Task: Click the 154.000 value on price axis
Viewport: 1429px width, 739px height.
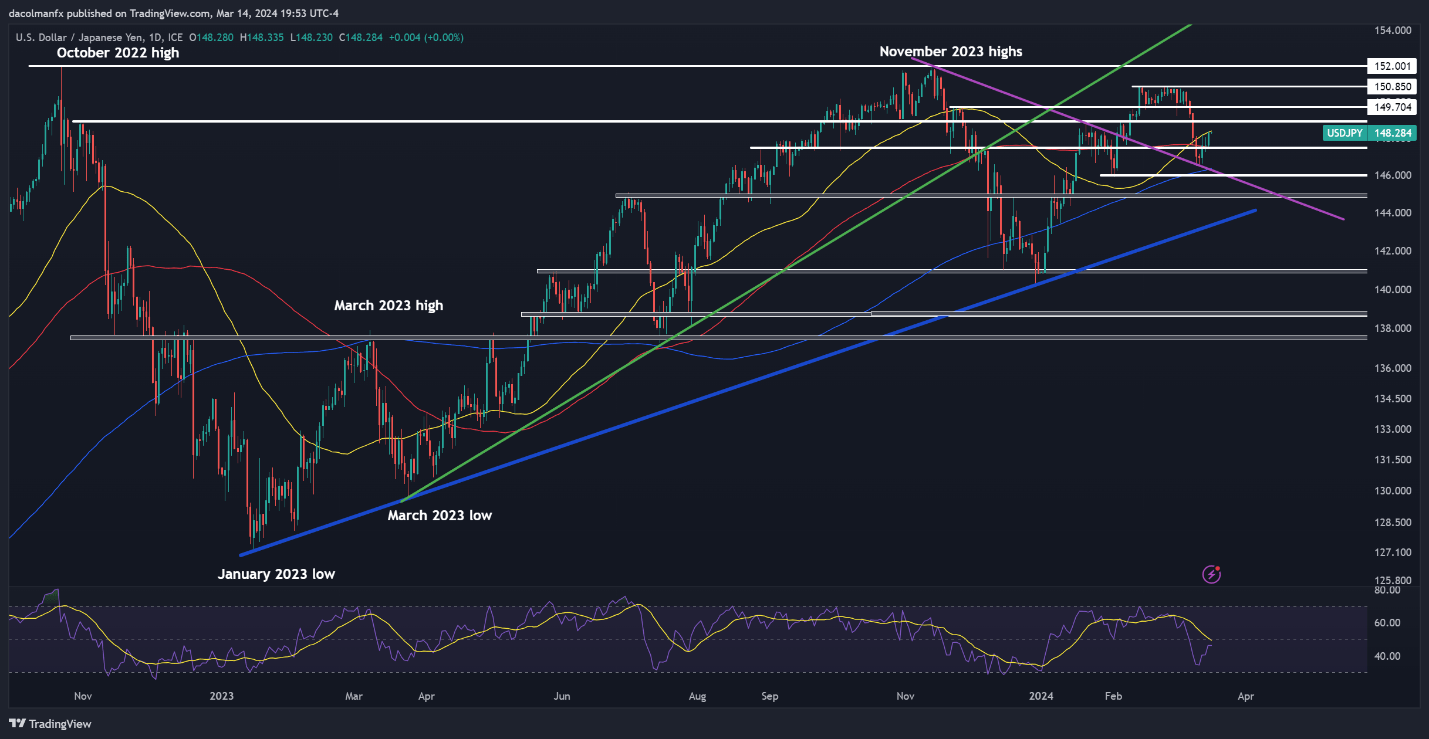Action: coord(1390,31)
